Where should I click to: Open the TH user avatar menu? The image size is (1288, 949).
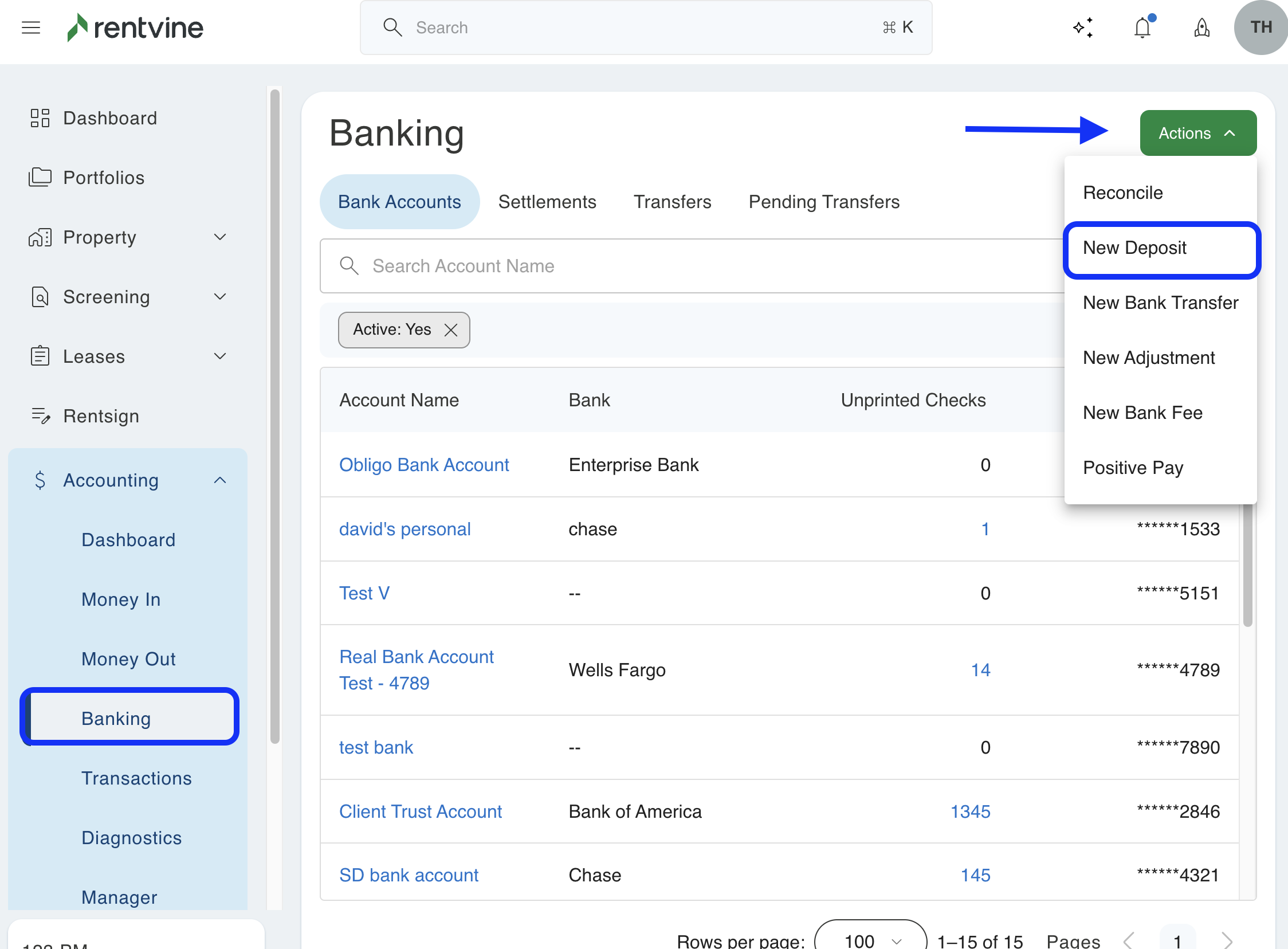(x=1260, y=28)
